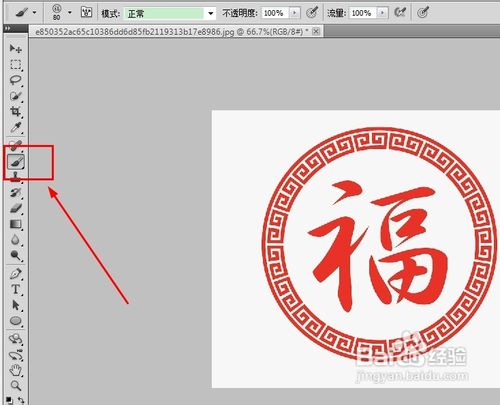Select the Quick Selection tool

coord(15,96)
